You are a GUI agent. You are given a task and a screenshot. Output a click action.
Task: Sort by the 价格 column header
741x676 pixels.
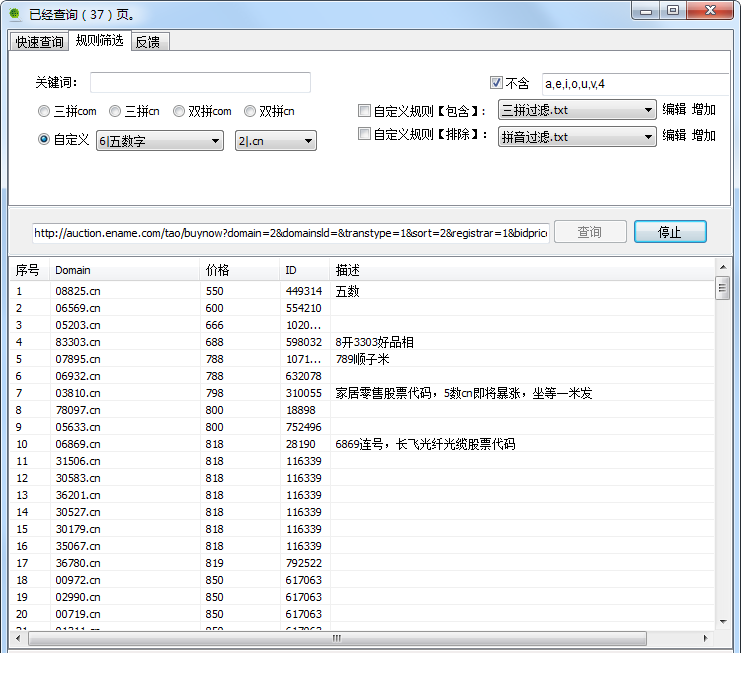click(x=240, y=270)
